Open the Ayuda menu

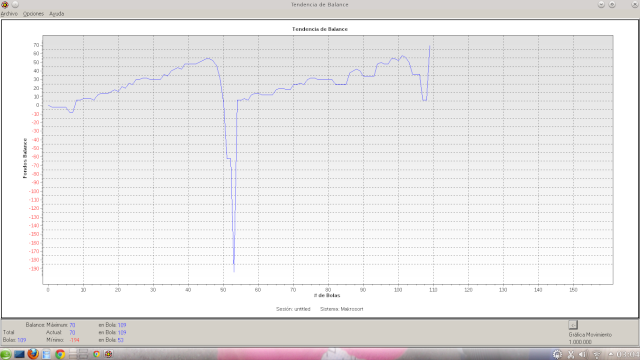[x=57, y=13]
